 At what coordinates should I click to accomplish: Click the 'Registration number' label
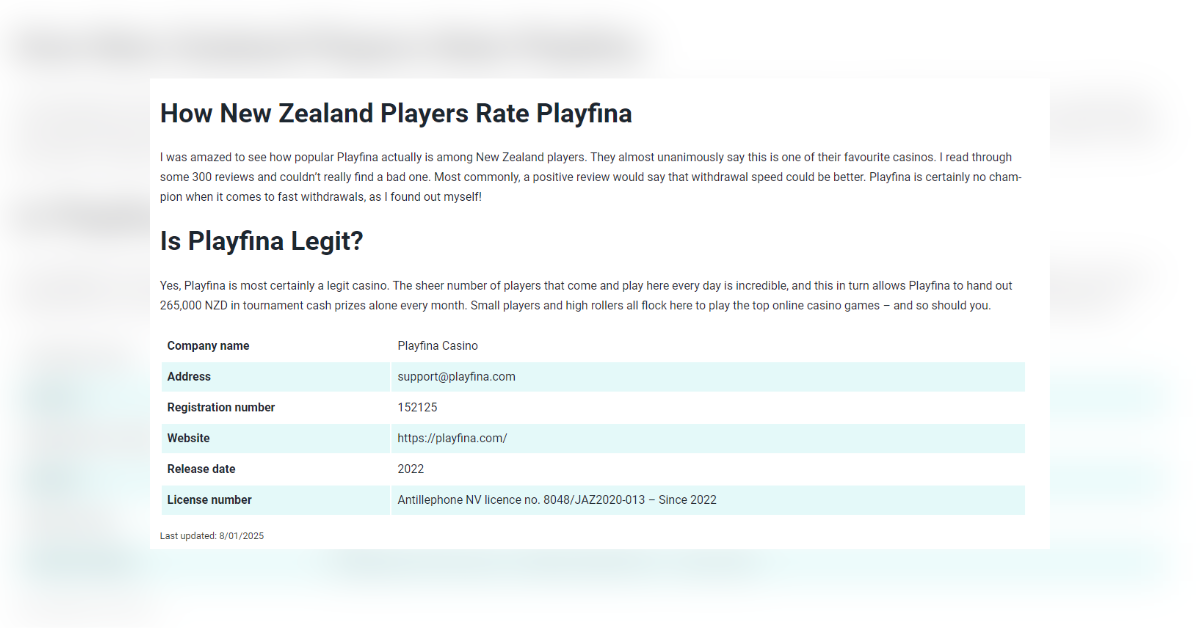221,408
